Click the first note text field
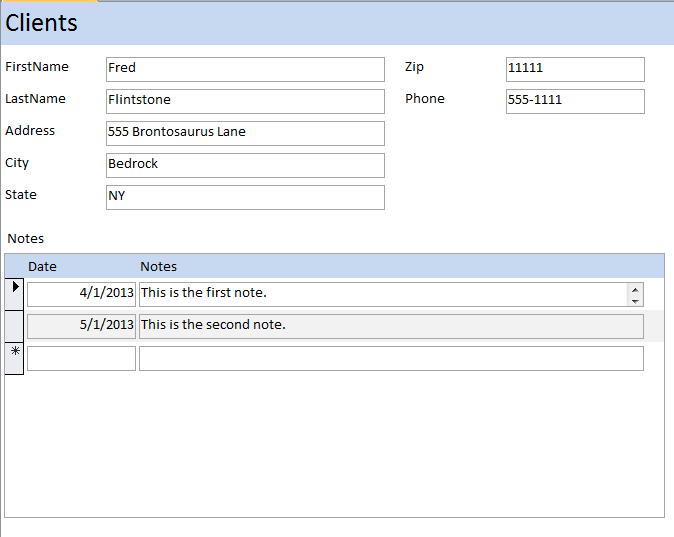The image size is (674, 537). [x=381, y=294]
